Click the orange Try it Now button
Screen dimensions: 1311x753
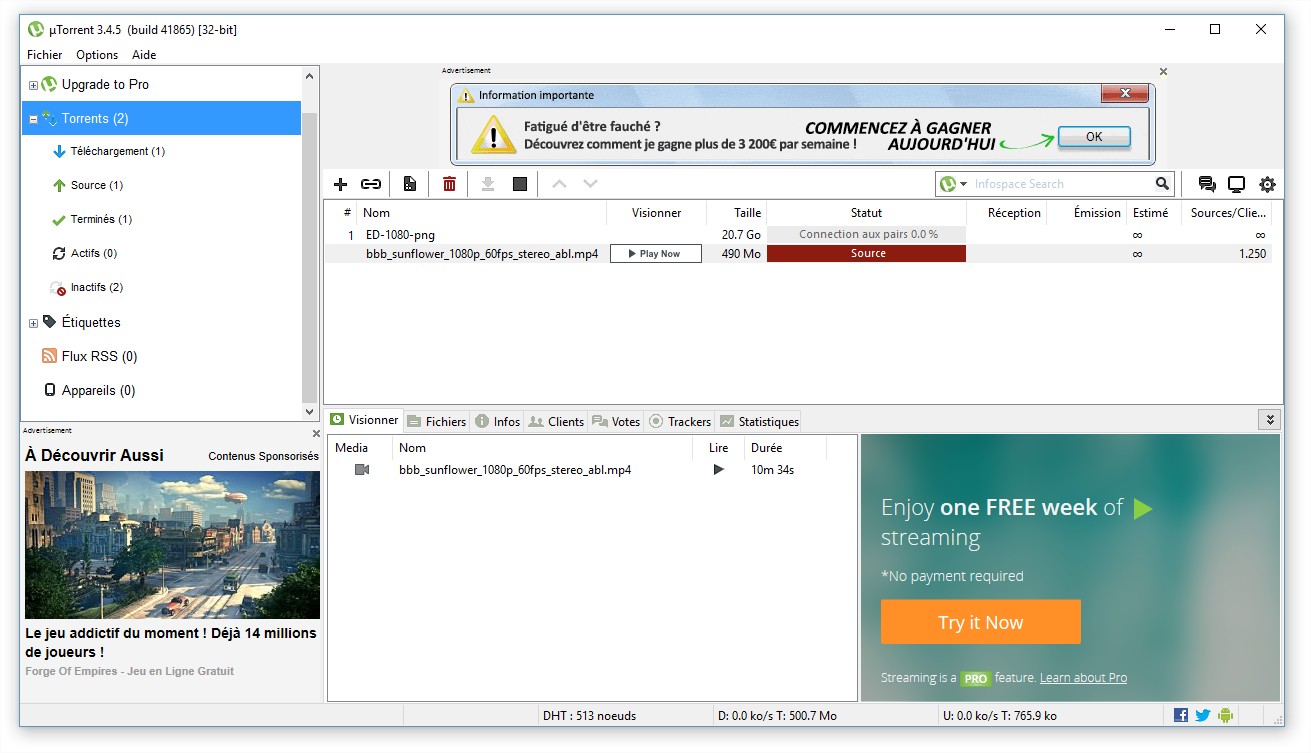click(x=981, y=622)
